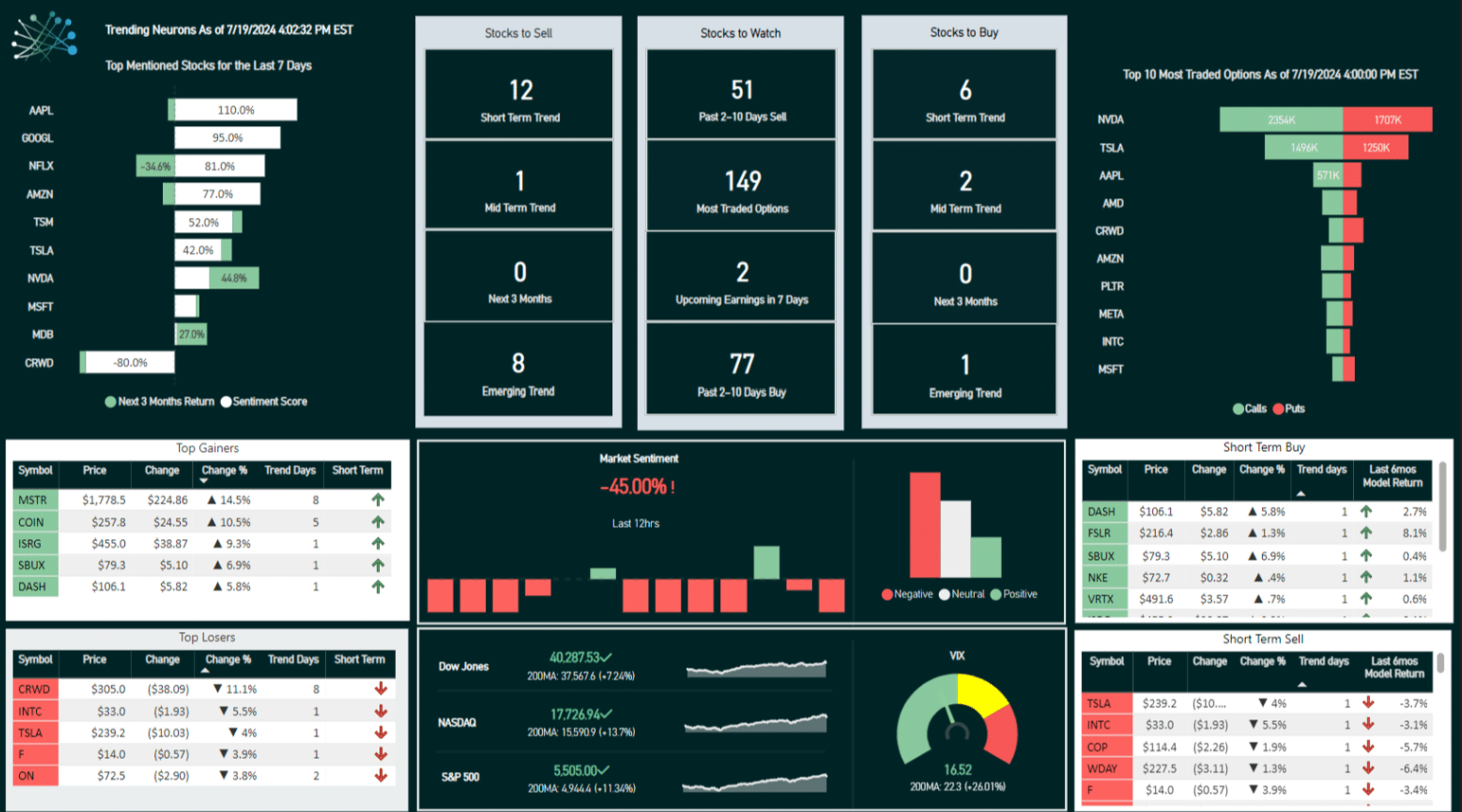Click the Puts legend swatch

pyautogui.click(x=1278, y=409)
